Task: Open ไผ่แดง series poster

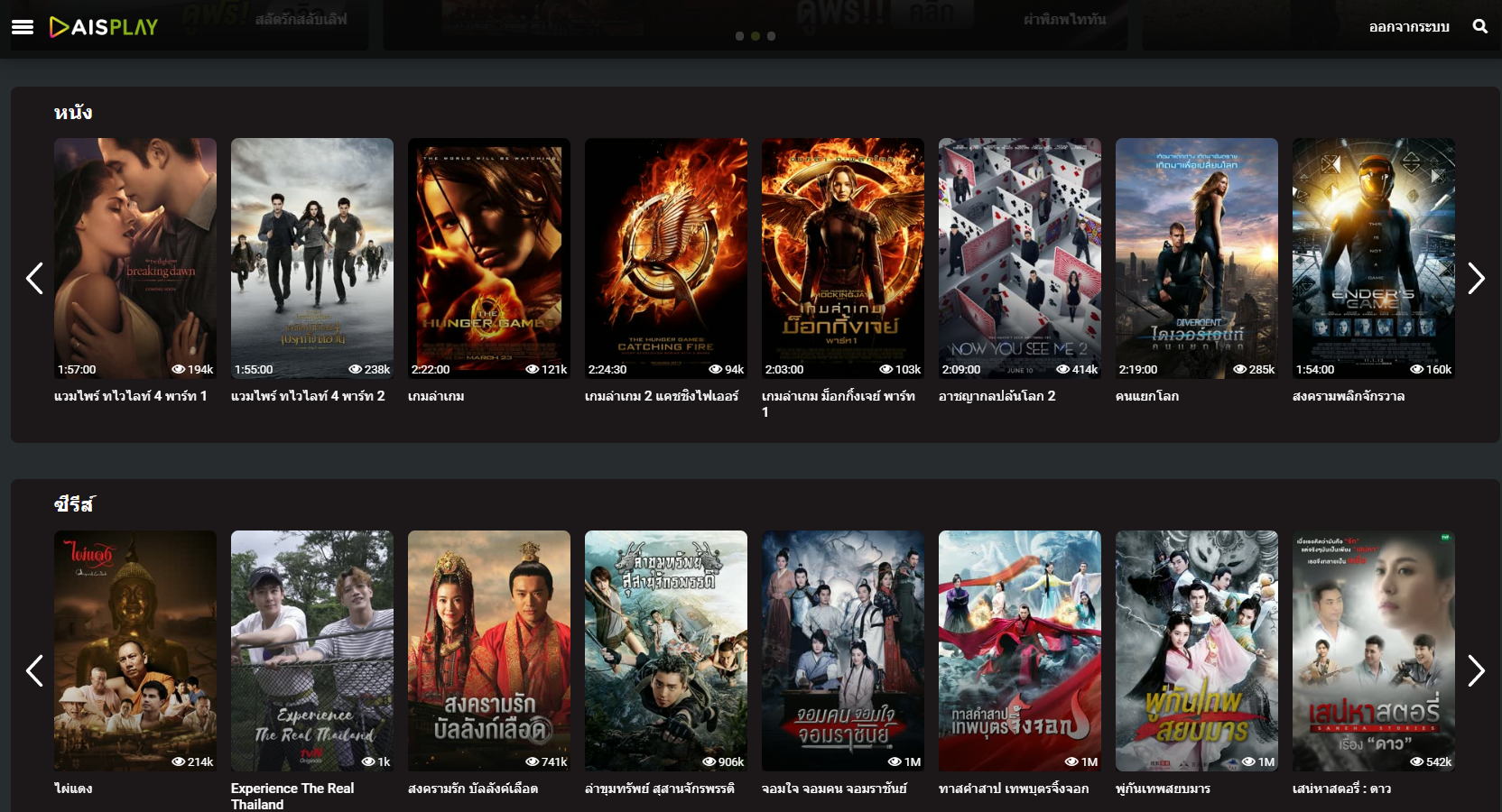Action: click(x=135, y=651)
